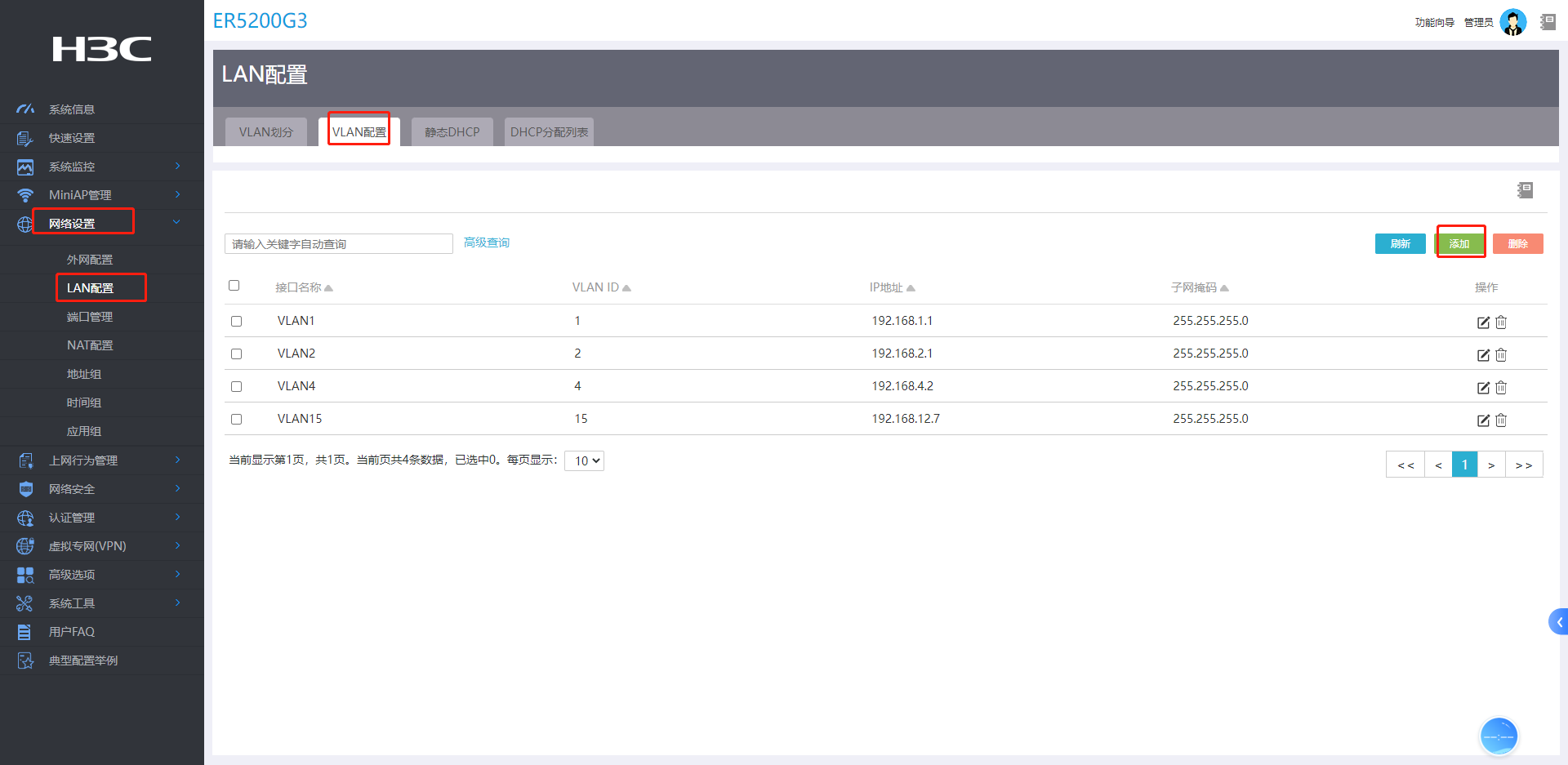Viewport: 1568px width, 765px height.
Task: Switch to the VLAN划分 tab
Action: pyautogui.click(x=266, y=132)
